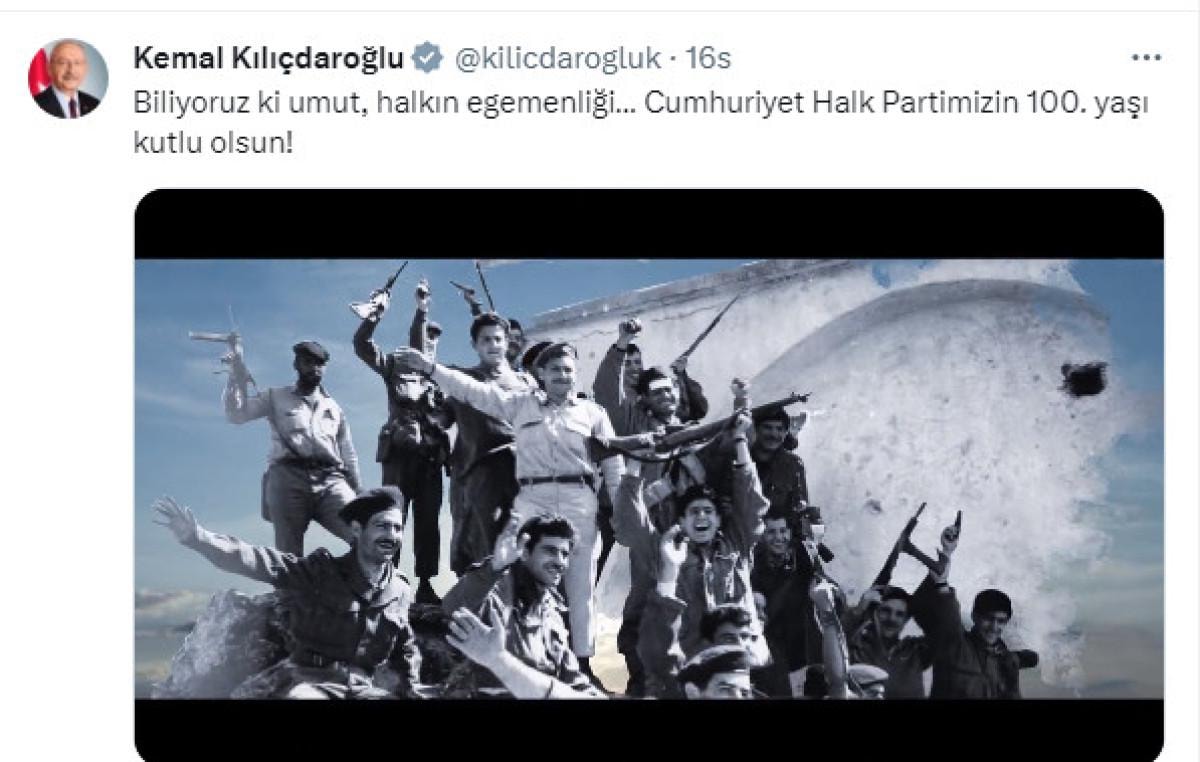The image size is (1200, 762).
Task: Click the black bottom letterbox bar of video
Action: point(649,730)
